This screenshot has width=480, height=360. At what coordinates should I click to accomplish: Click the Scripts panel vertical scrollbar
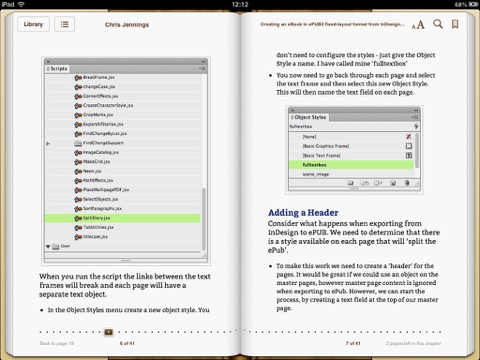204,219
